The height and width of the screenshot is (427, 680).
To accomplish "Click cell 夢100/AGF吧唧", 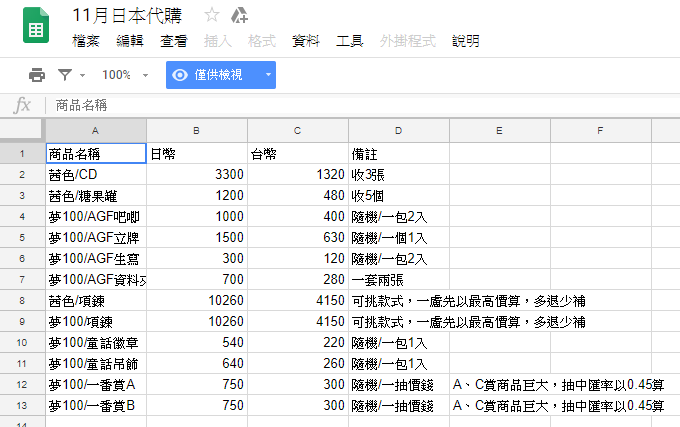I will pyautogui.click(x=96, y=216).
